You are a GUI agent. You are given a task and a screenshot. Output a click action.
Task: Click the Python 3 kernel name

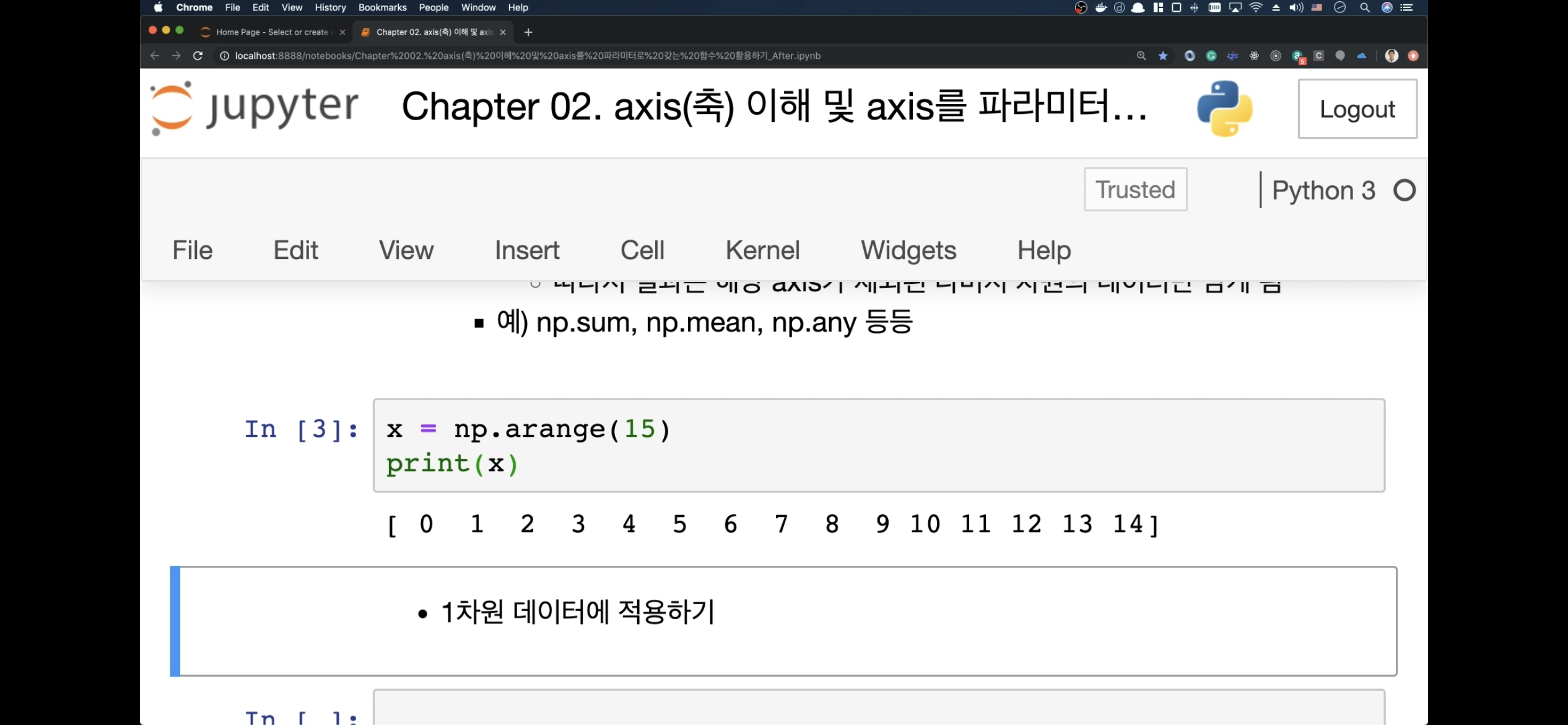1323,190
